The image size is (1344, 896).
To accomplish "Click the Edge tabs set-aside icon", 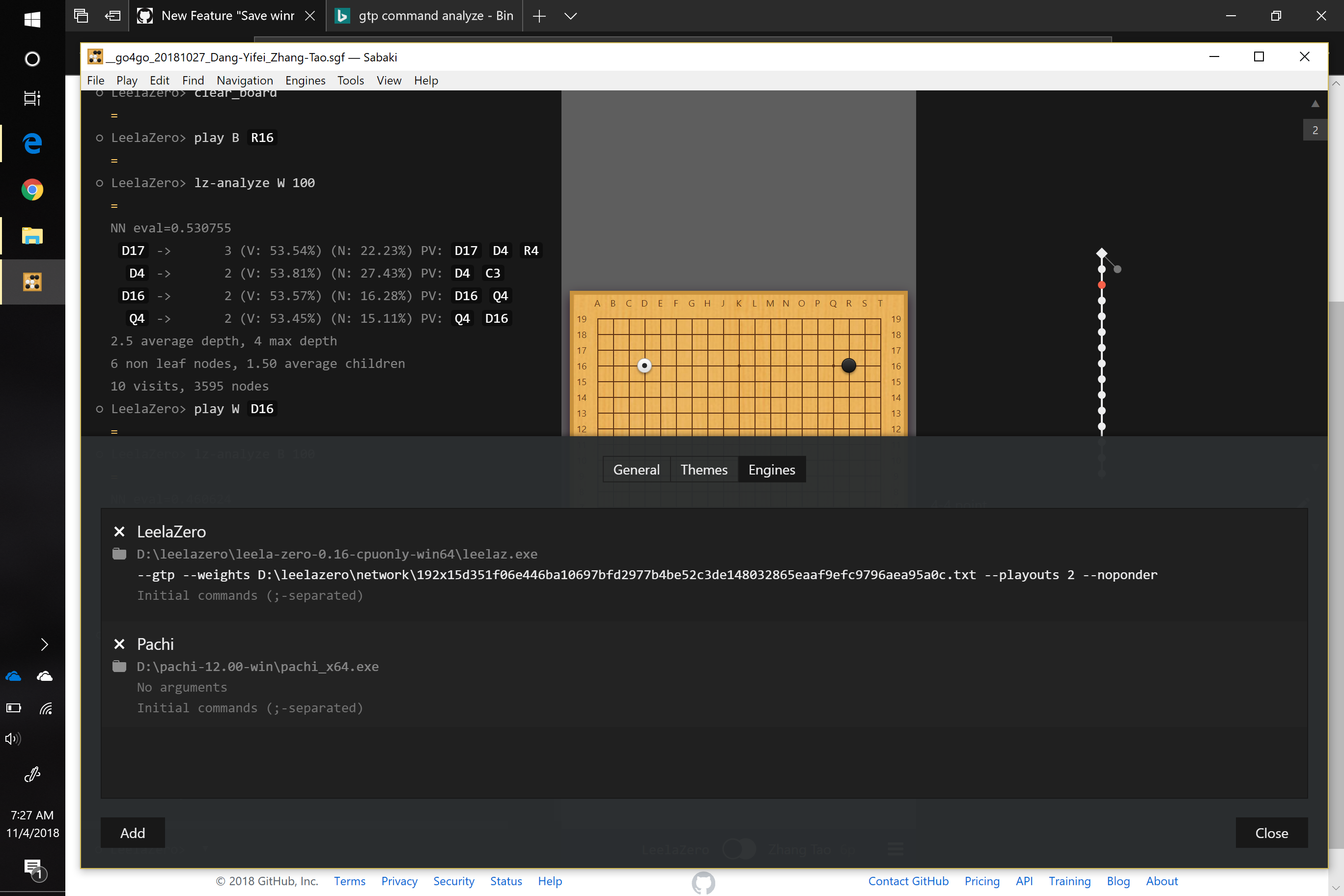I will coord(81,15).
